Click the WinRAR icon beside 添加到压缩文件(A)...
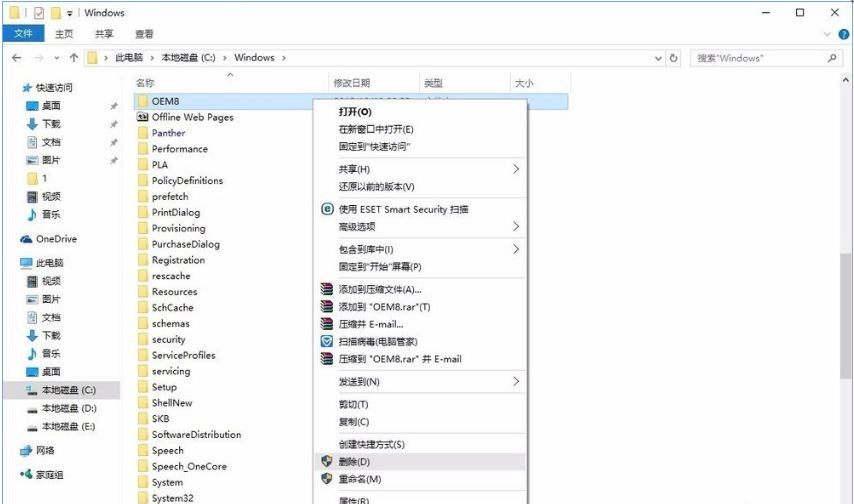854x504 pixels. (x=326, y=289)
